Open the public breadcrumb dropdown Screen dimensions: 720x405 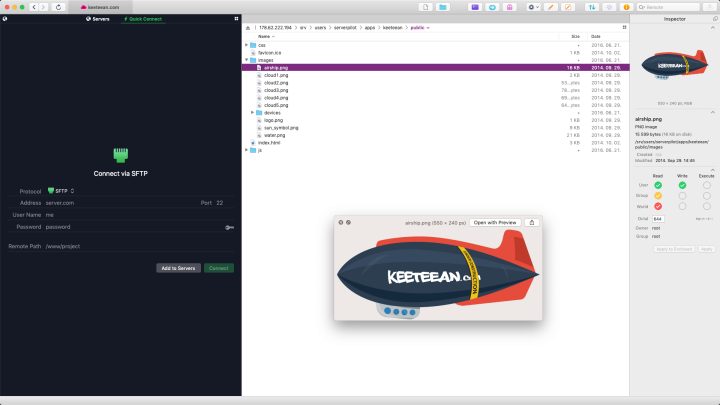[420, 28]
